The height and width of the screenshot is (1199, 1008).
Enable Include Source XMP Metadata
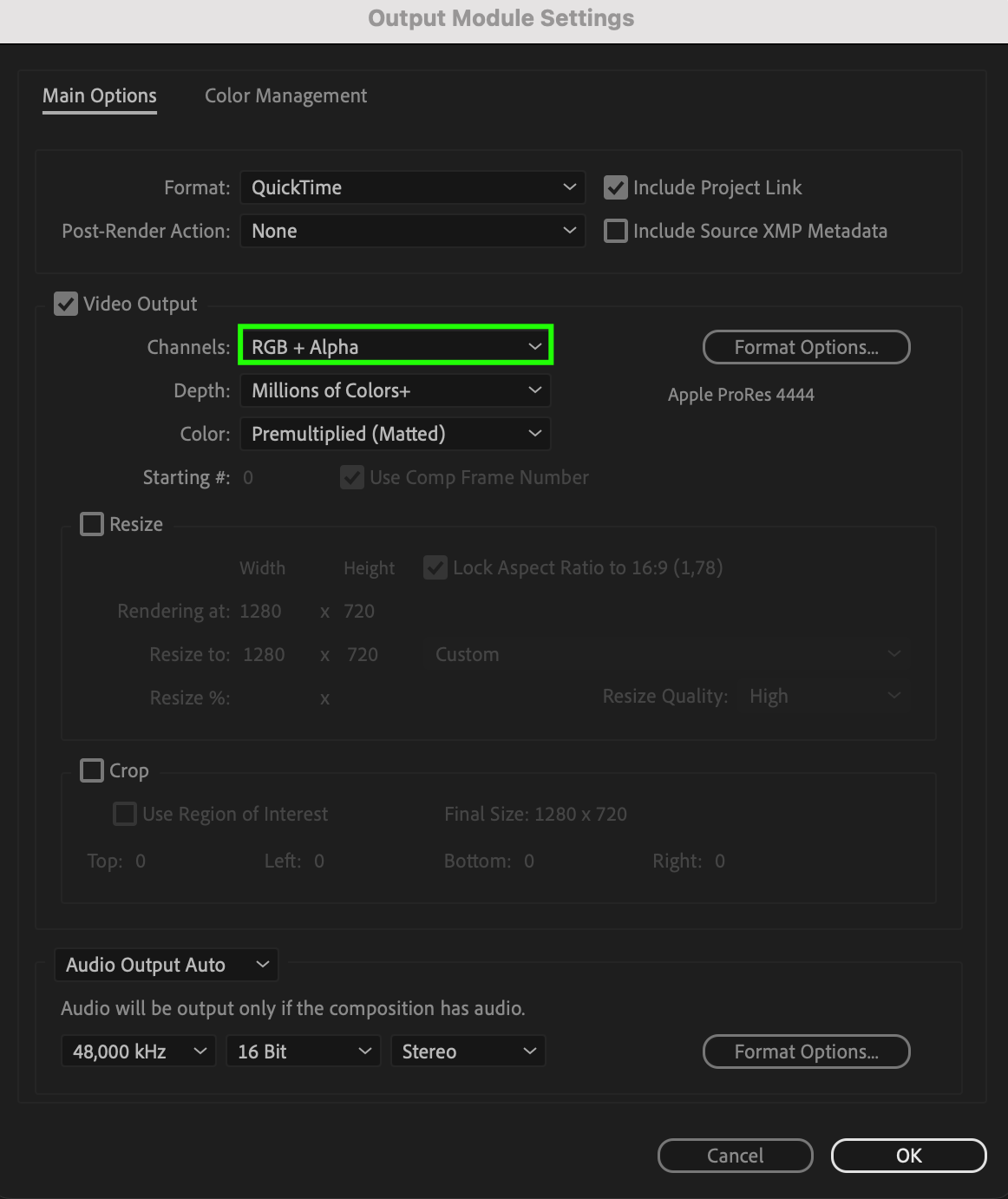tap(616, 231)
